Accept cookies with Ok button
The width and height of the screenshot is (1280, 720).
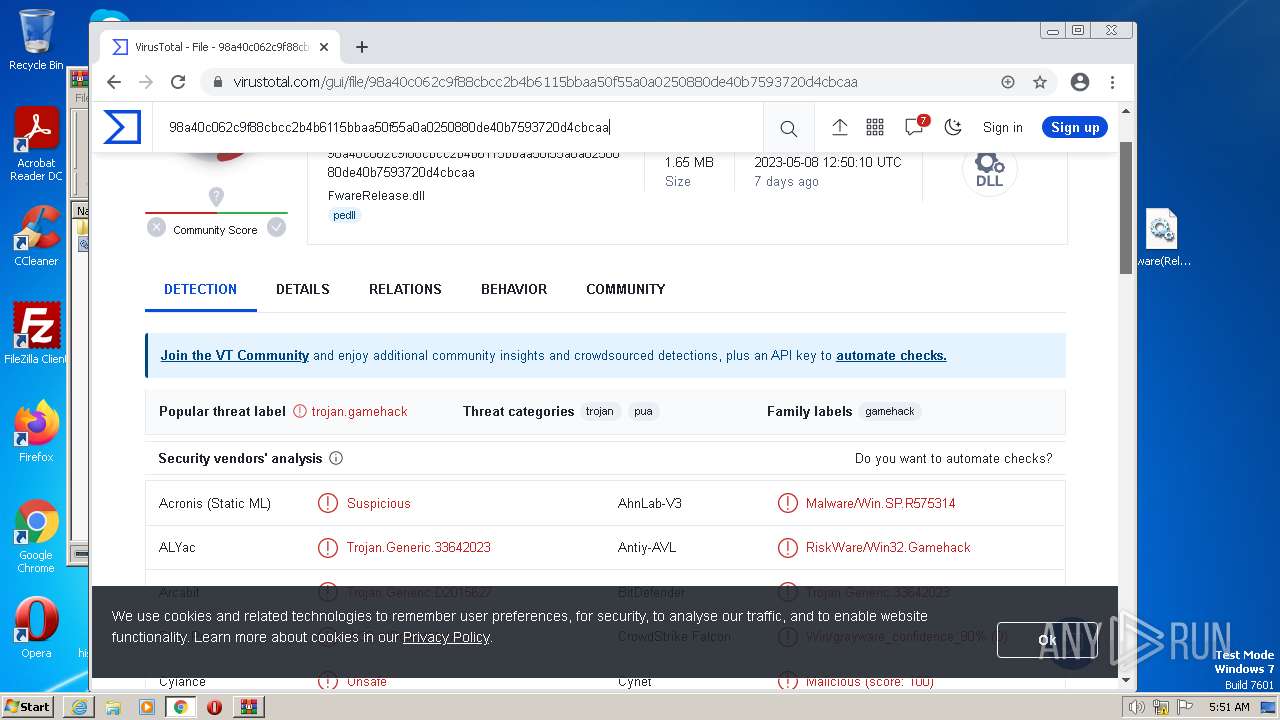(x=1047, y=639)
